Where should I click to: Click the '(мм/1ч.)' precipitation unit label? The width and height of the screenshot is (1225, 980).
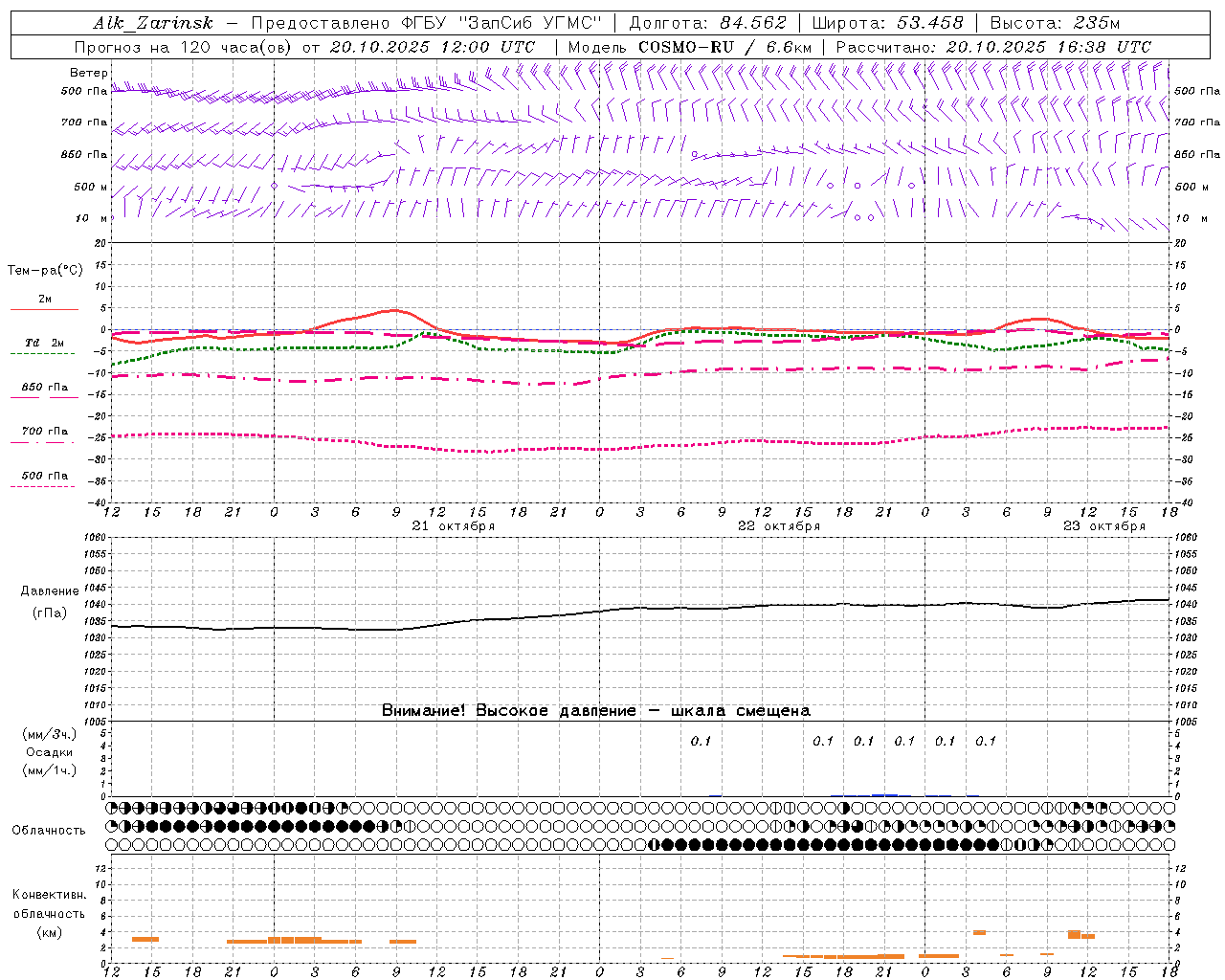pyautogui.click(x=50, y=770)
